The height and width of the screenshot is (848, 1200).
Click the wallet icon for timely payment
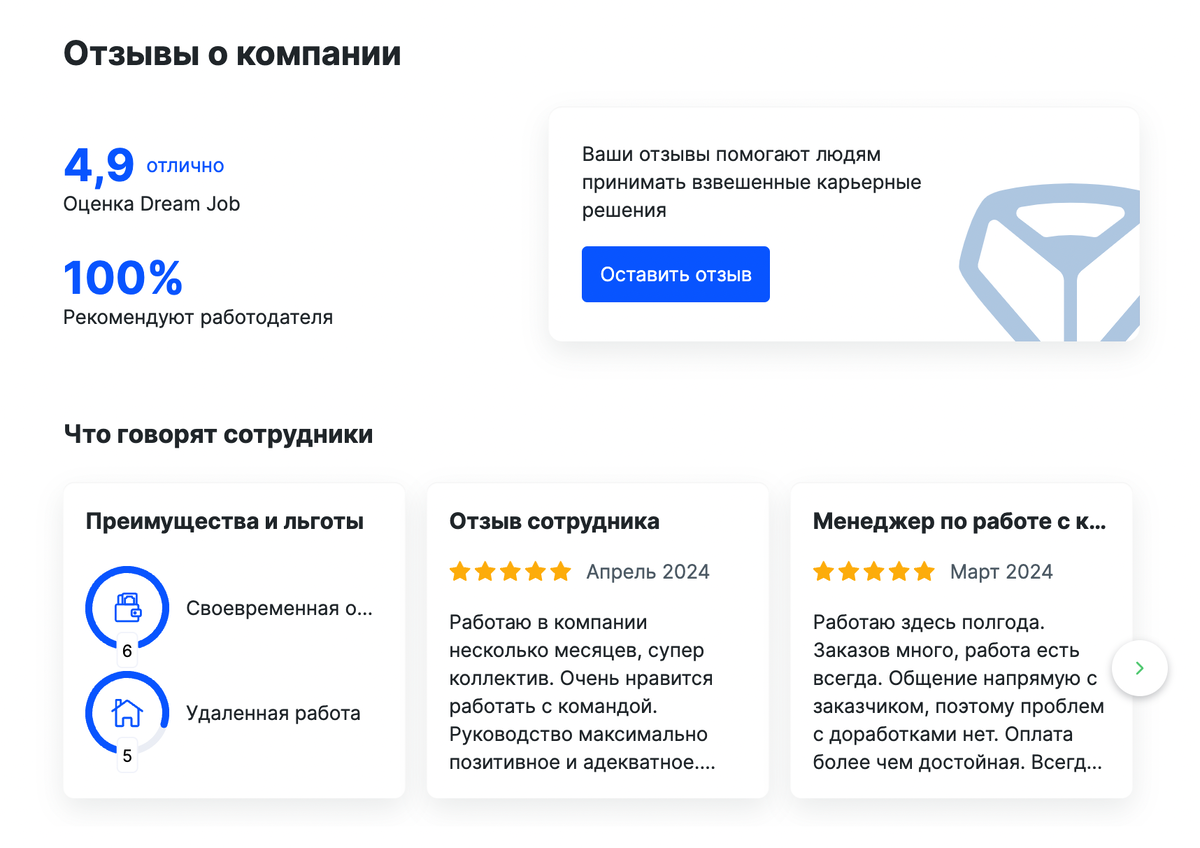click(127, 607)
